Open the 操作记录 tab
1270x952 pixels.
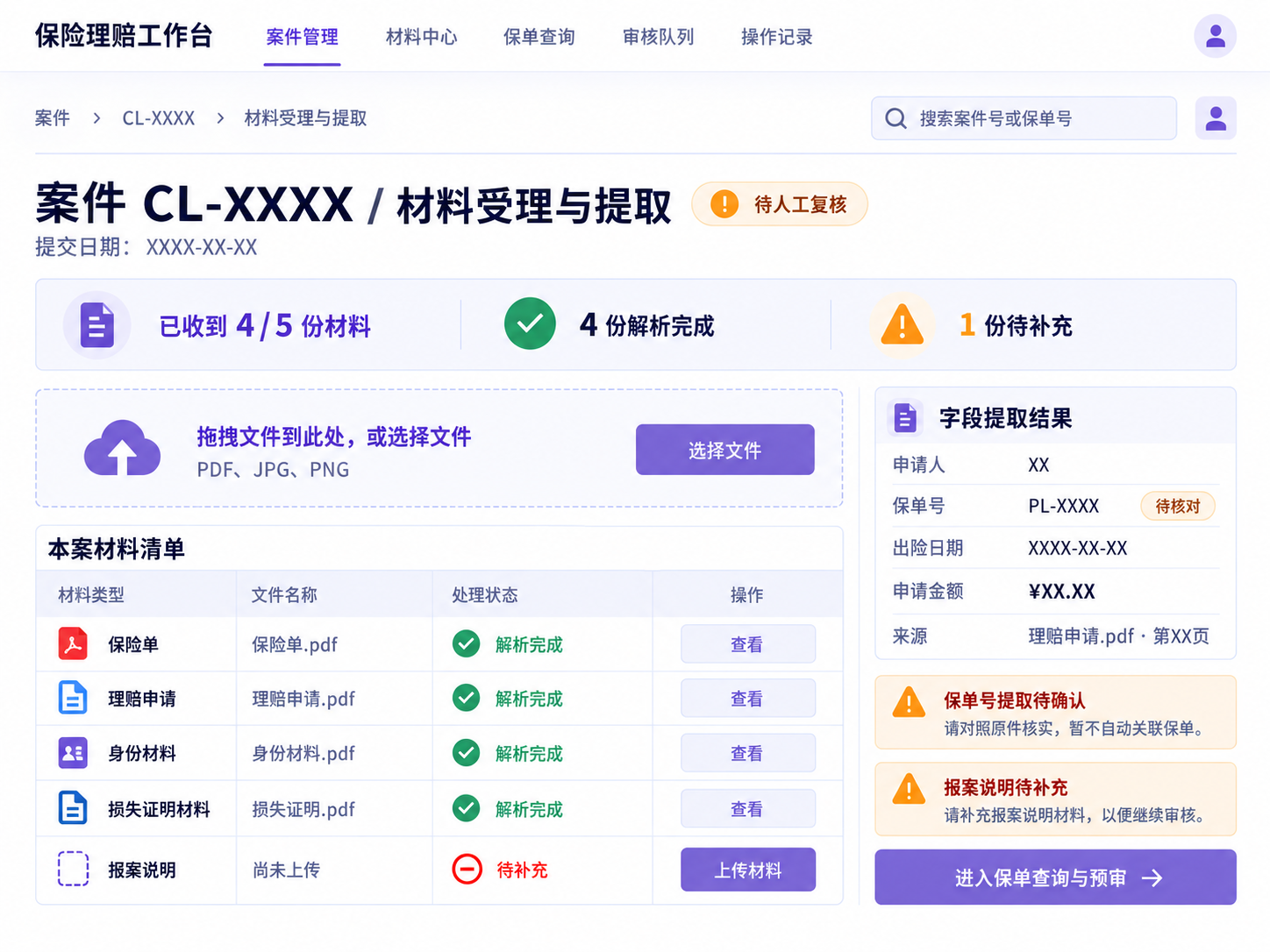click(x=777, y=37)
